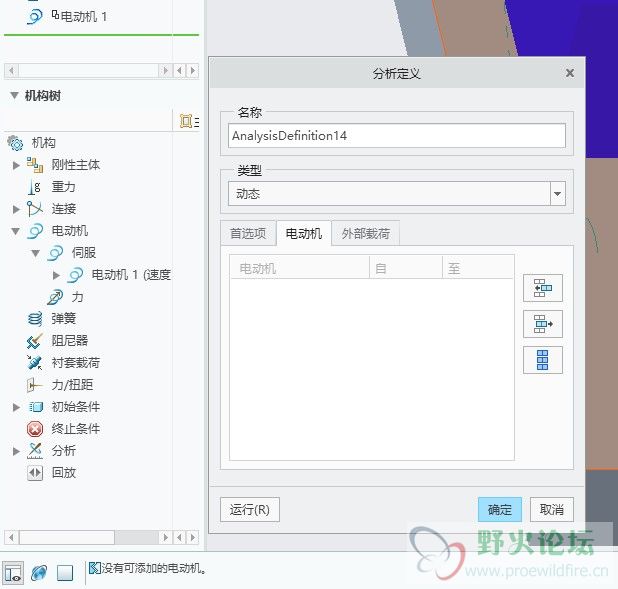This screenshot has width=618, height=589.
Task: Remove highlighted motor row button
Action: click(543, 324)
